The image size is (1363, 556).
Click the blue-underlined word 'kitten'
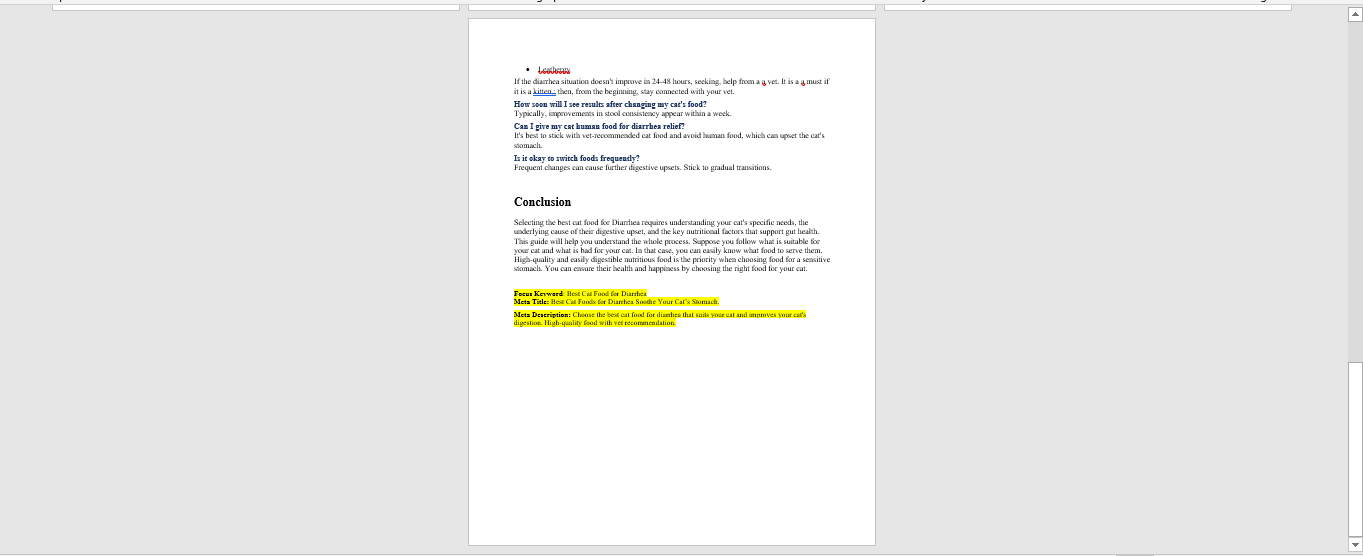pos(543,91)
